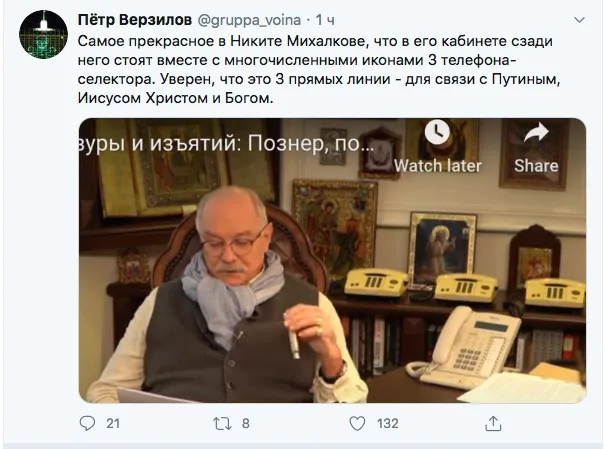View the 8 retweets count
The width and height of the screenshot is (604, 449).
click(x=246, y=424)
